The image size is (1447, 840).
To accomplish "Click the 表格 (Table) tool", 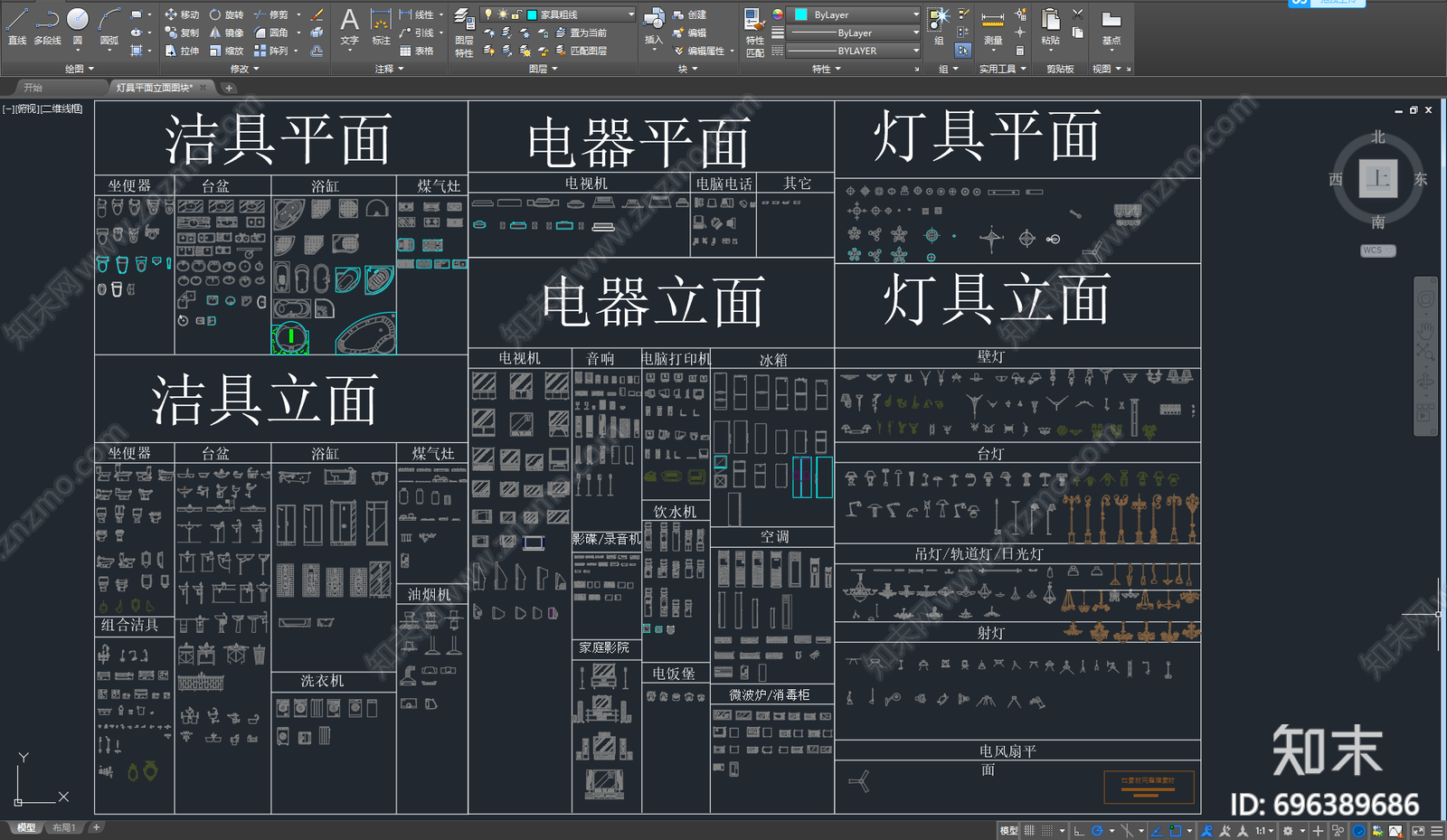I will 416,51.
